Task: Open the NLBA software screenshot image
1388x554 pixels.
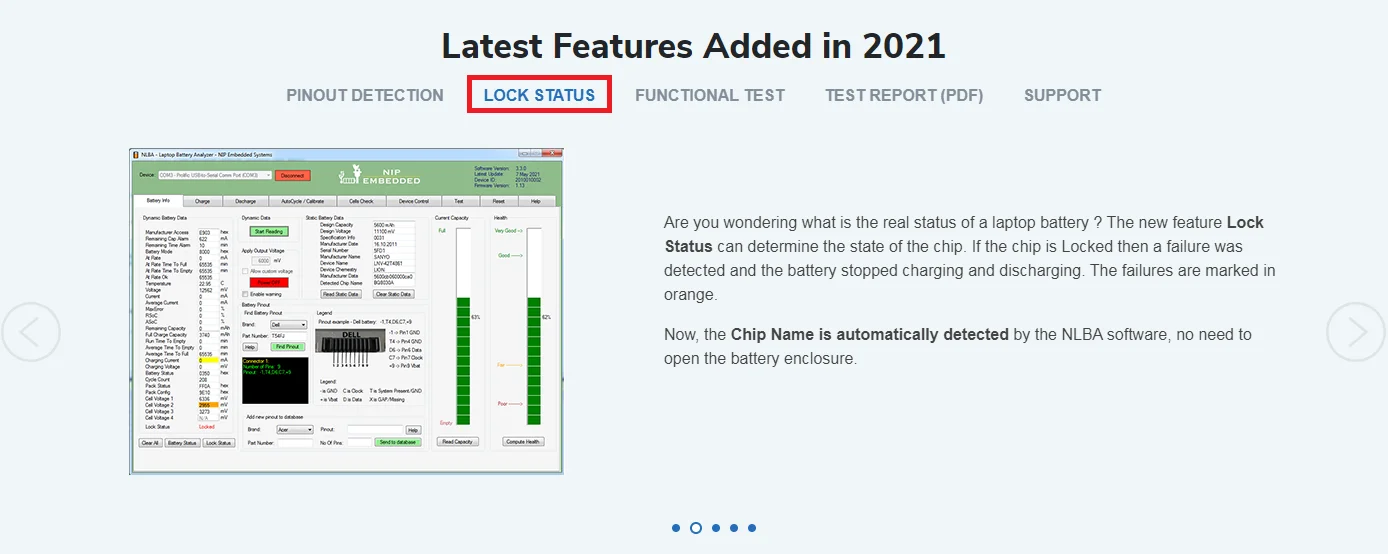Action: [346, 311]
